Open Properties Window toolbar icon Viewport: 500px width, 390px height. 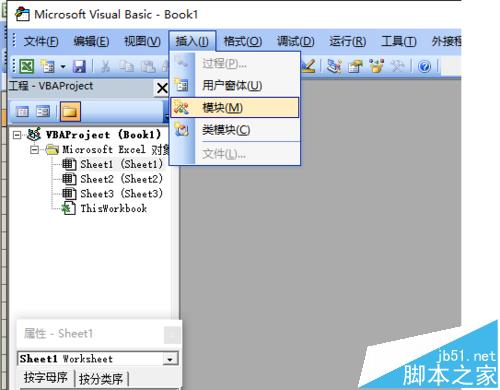pos(355,66)
